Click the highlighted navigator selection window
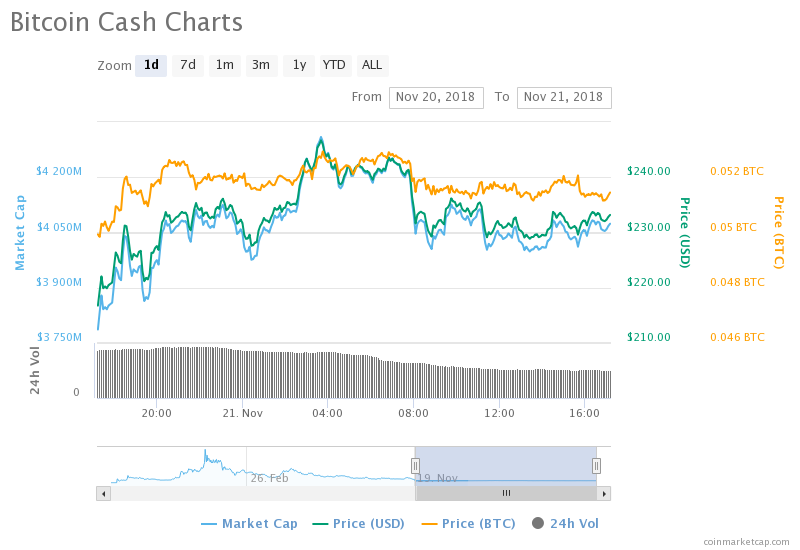 pyautogui.click(x=506, y=464)
